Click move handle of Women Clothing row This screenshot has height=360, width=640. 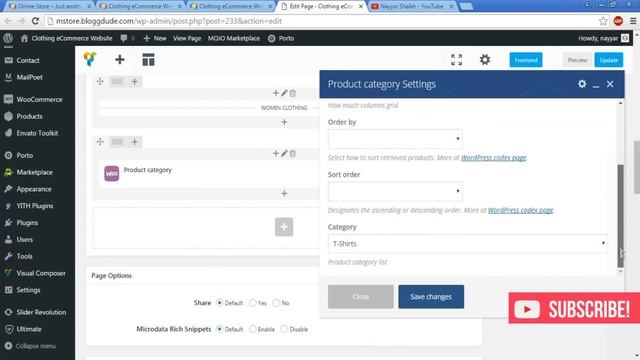pyautogui.click(x=100, y=81)
